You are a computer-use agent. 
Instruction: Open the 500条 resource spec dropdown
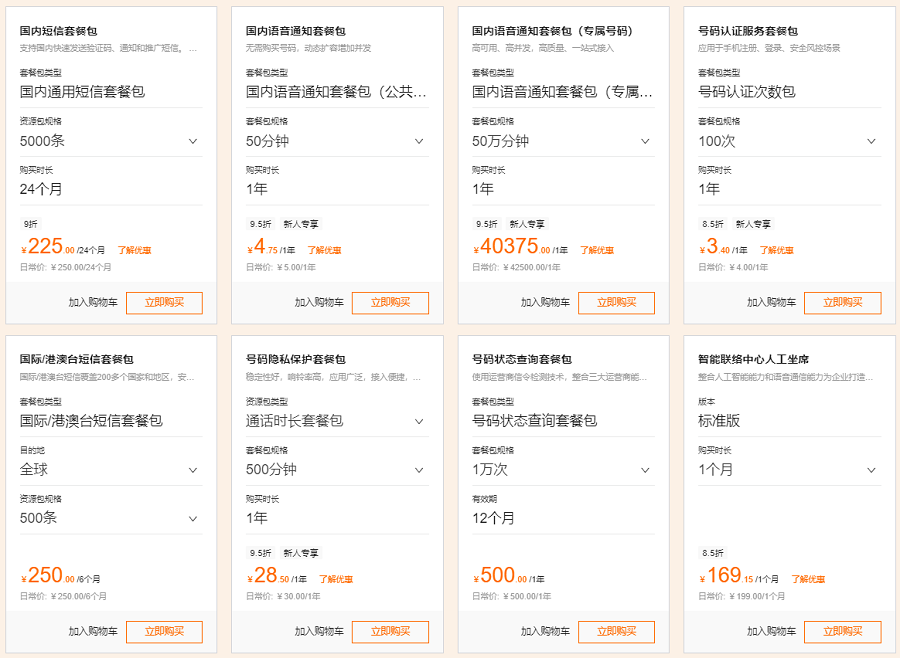point(111,518)
